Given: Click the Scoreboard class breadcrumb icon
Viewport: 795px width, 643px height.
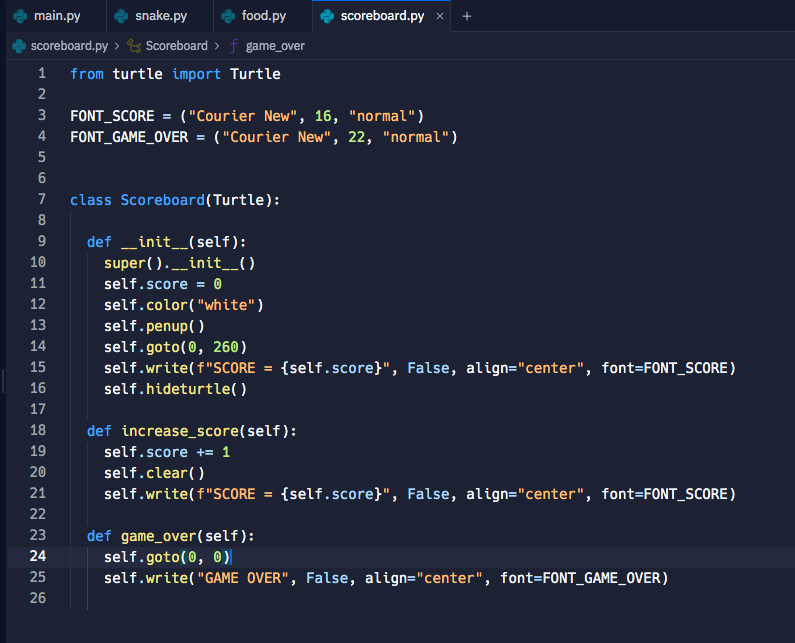Looking at the screenshot, I should click(134, 46).
